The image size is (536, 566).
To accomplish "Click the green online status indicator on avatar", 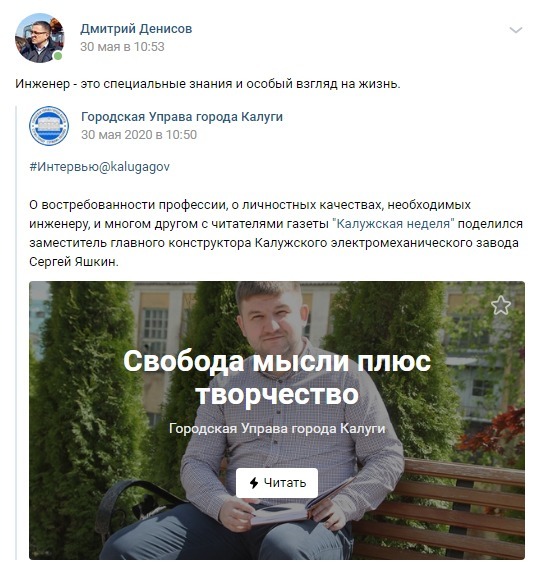I will (x=57, y=56).
